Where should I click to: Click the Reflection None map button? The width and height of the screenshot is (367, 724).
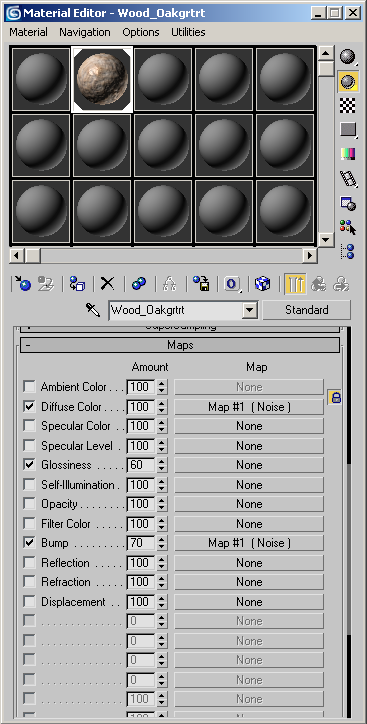(249, 563)
